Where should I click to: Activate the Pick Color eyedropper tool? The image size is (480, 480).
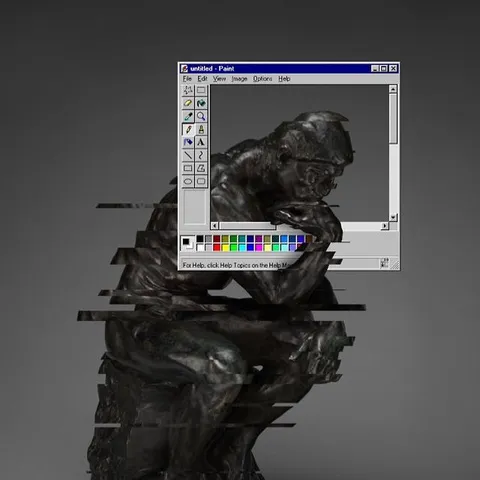click(x=188, y=116)
